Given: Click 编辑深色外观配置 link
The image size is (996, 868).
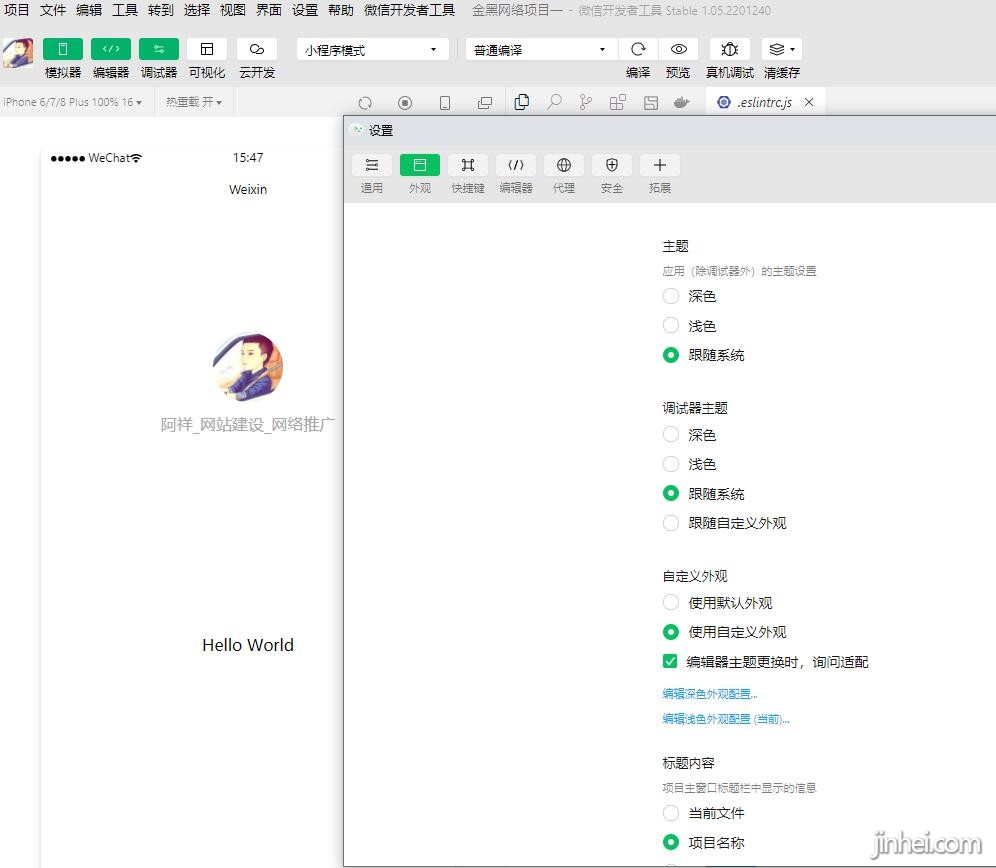Looking at the screenshot, I should (710, 693).
